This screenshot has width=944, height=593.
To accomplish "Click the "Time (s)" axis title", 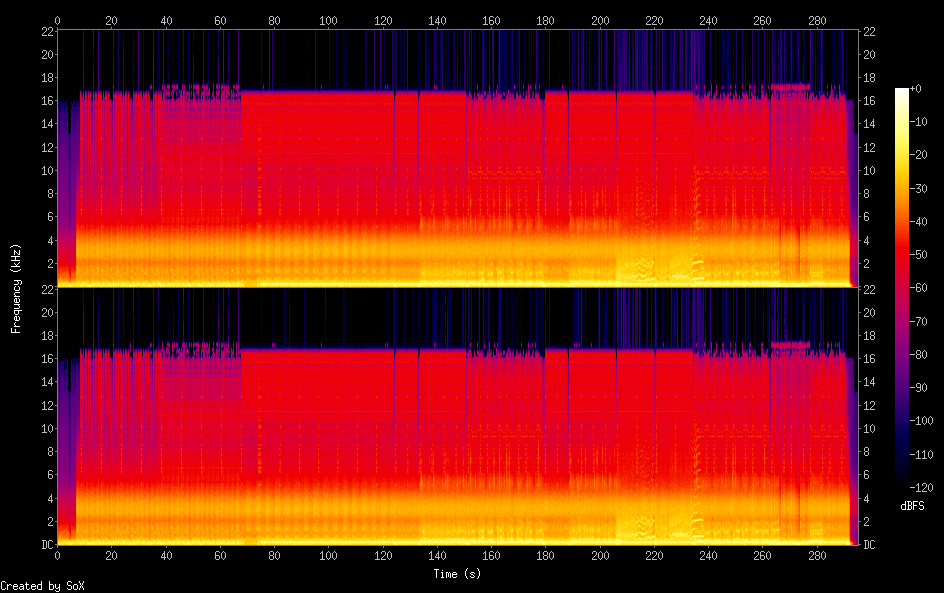I will pyautogui.click(x=455, y=574).
